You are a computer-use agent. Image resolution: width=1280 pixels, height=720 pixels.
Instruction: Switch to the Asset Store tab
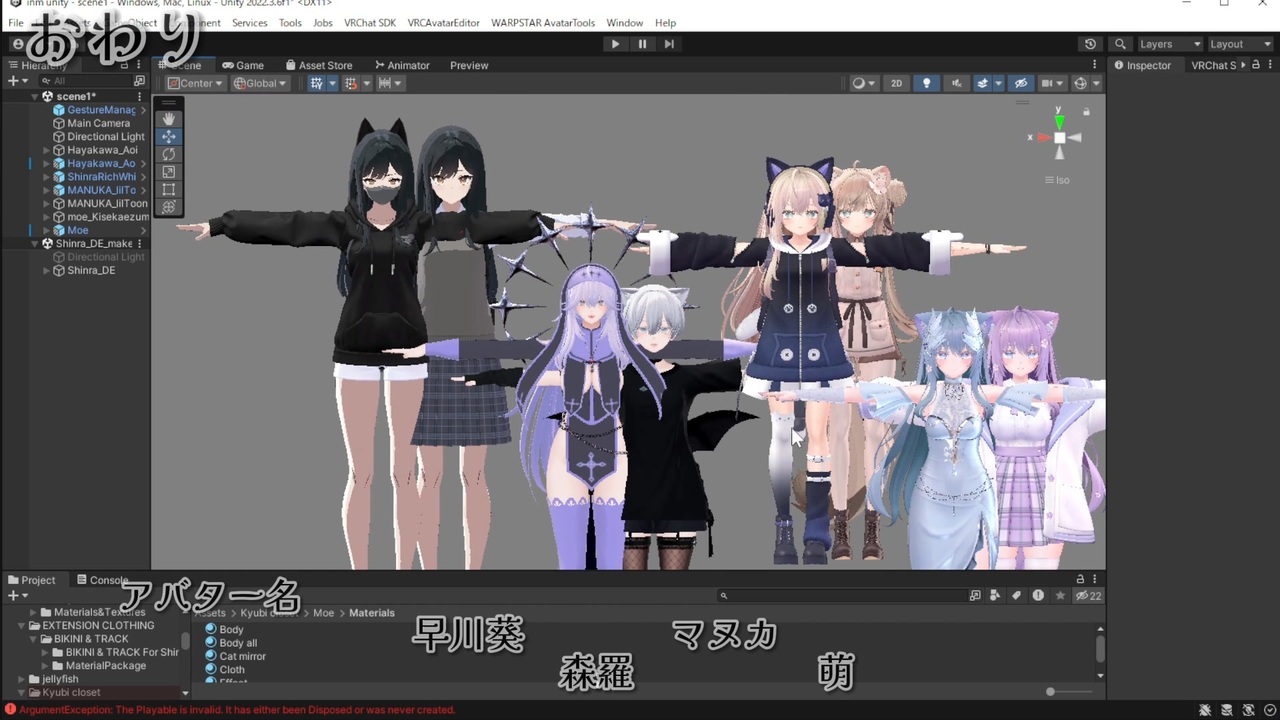pyautogui.click(x=318, y=65)
